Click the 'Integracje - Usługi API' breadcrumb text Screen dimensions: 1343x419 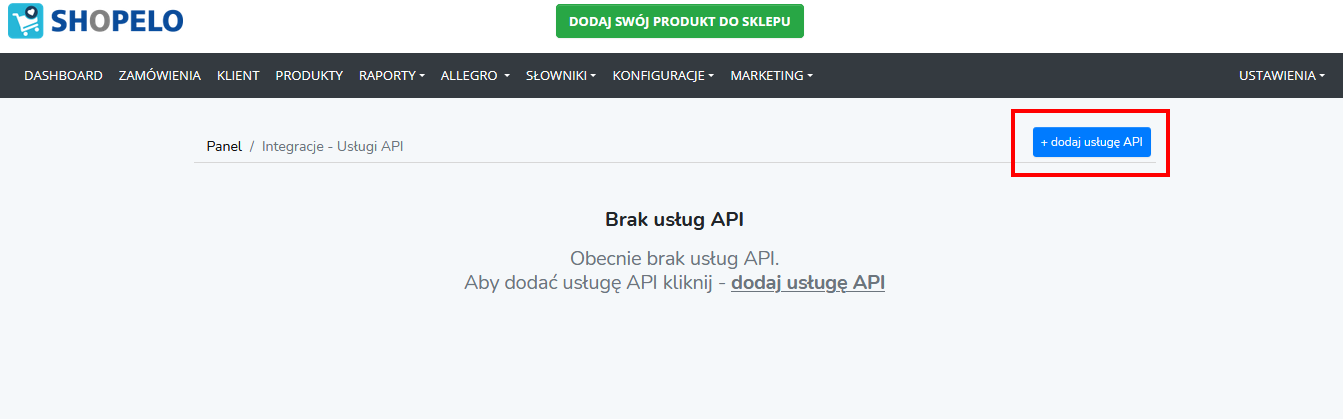(x=332, y=146)
